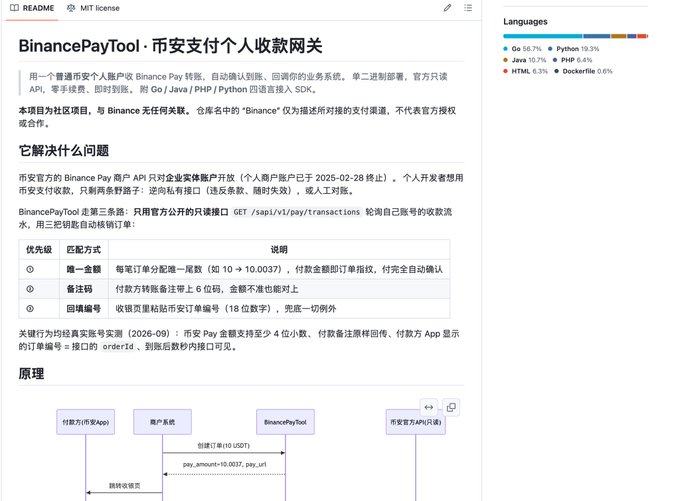Copy the diagram with the copy icon
Screen dimensions: 680x501
coord(451,407)
